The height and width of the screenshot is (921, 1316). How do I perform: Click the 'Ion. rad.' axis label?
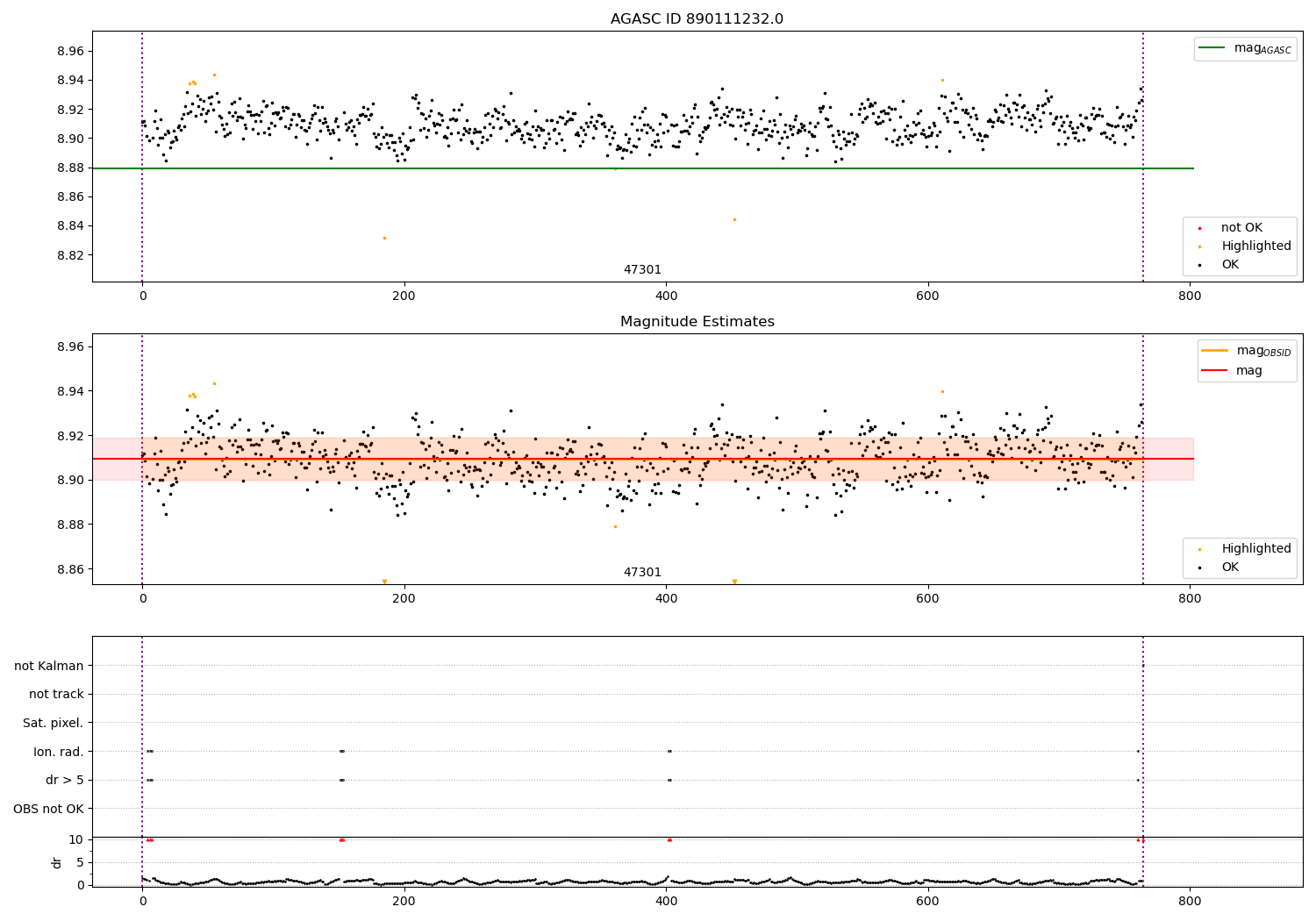point(59,752)
